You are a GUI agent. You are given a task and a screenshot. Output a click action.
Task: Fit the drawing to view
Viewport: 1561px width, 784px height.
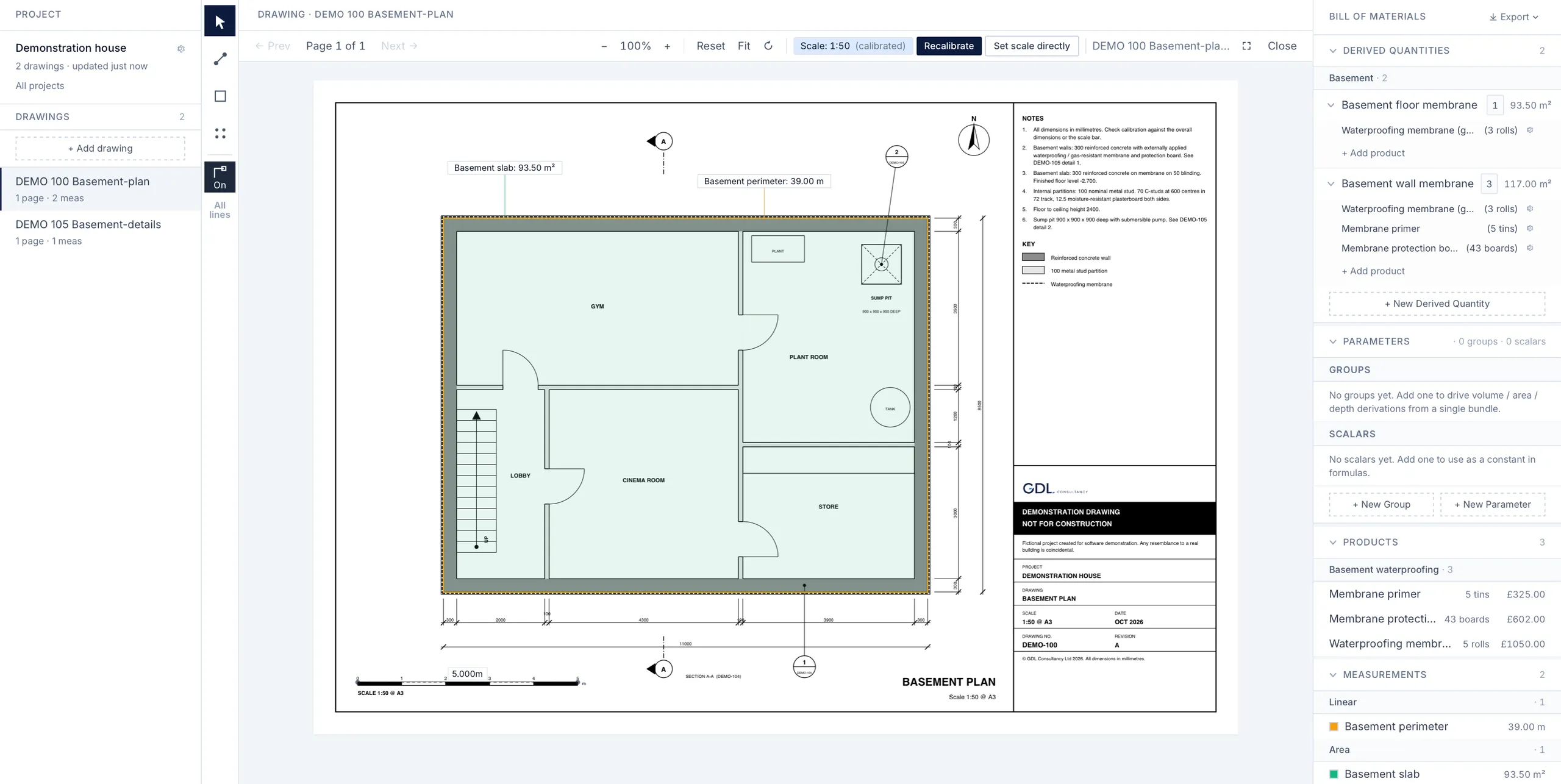click(x=744, y=46)
